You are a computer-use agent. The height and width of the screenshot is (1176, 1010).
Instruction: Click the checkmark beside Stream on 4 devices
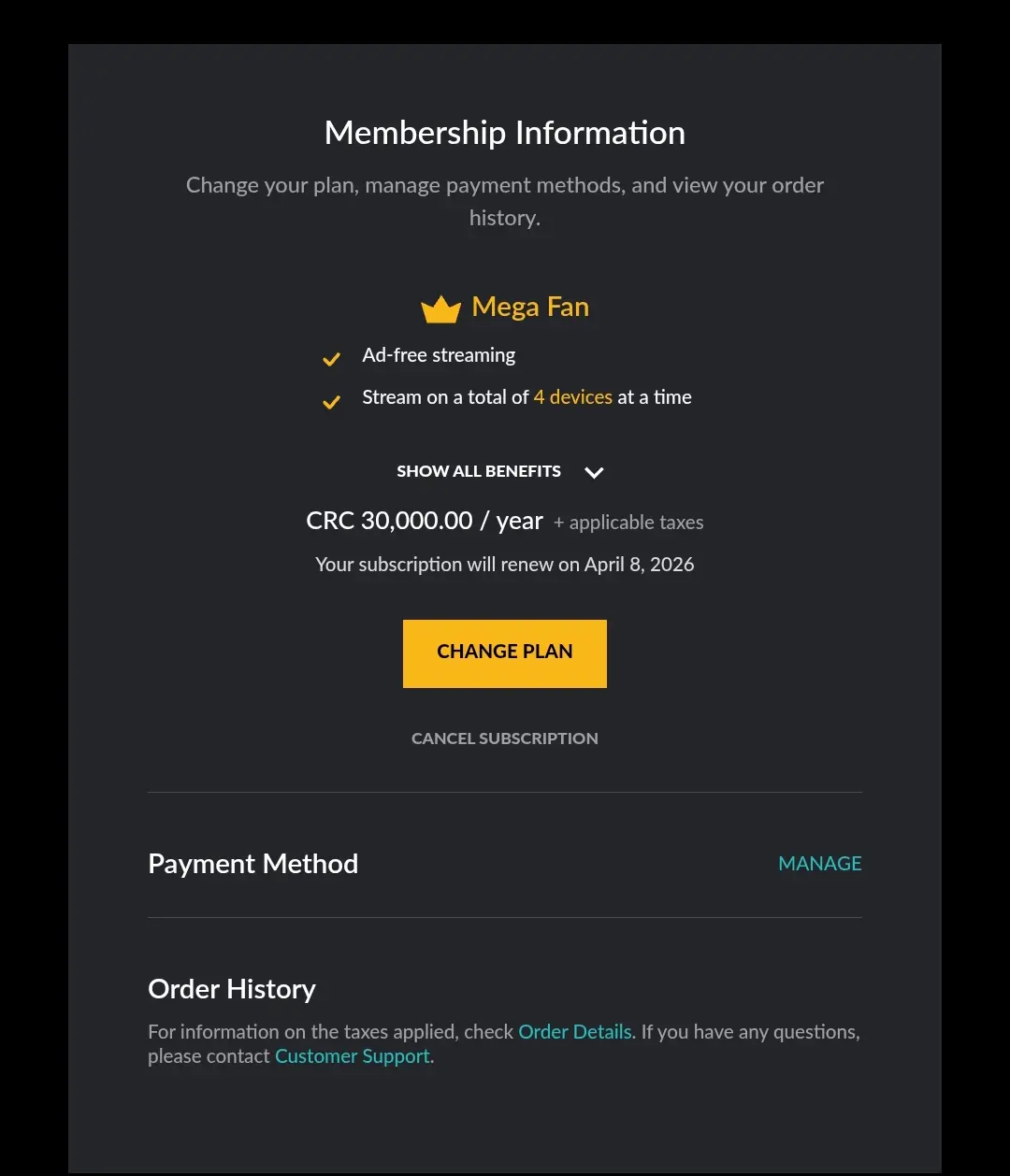[x=331, y=402]
